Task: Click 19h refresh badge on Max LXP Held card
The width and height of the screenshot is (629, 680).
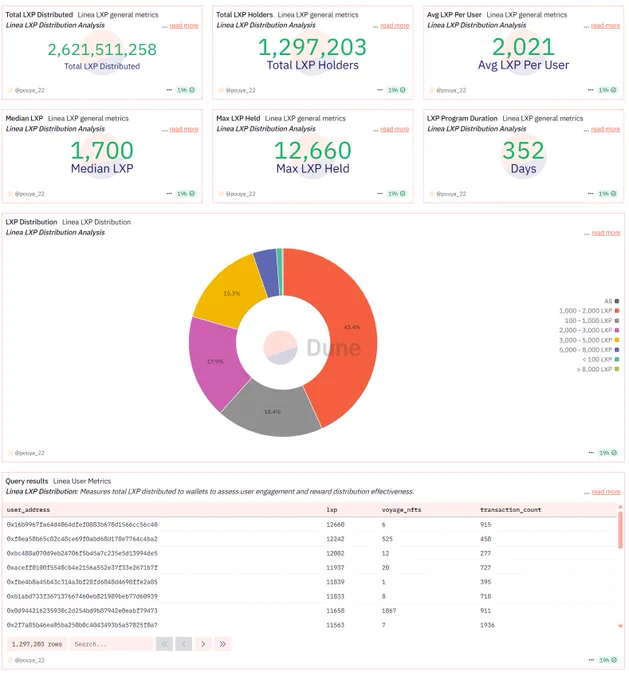Action: click(396, 194)
